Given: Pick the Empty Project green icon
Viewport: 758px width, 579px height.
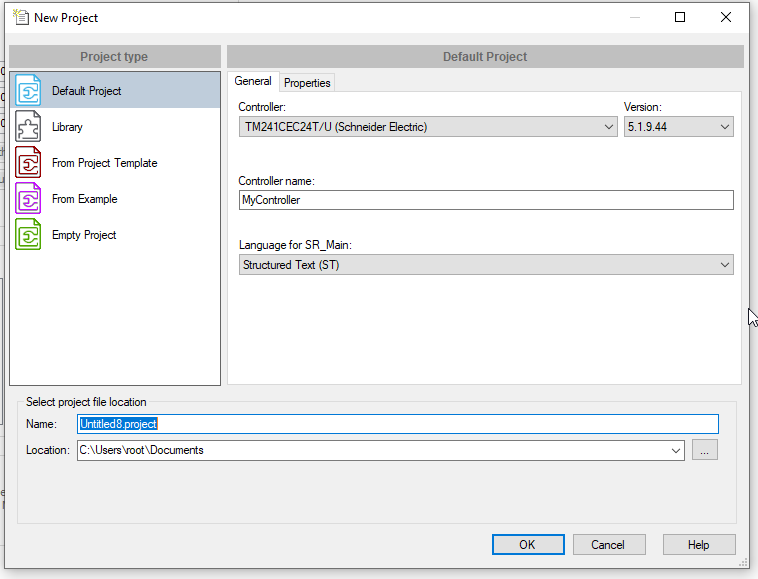Looking at the screenshot, I should (28, 234).
